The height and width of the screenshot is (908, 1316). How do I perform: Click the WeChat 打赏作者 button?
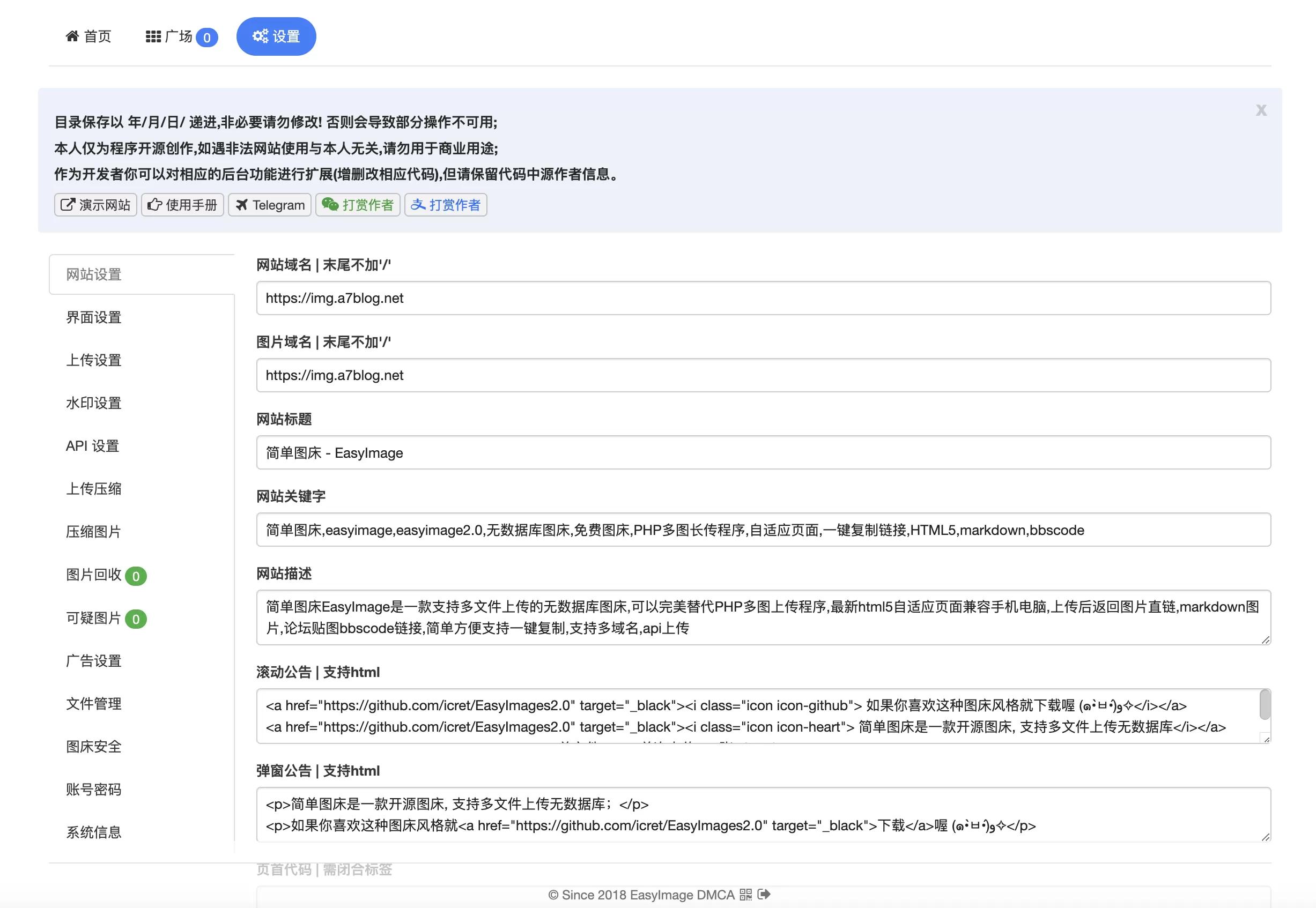[x=358, y=205]
